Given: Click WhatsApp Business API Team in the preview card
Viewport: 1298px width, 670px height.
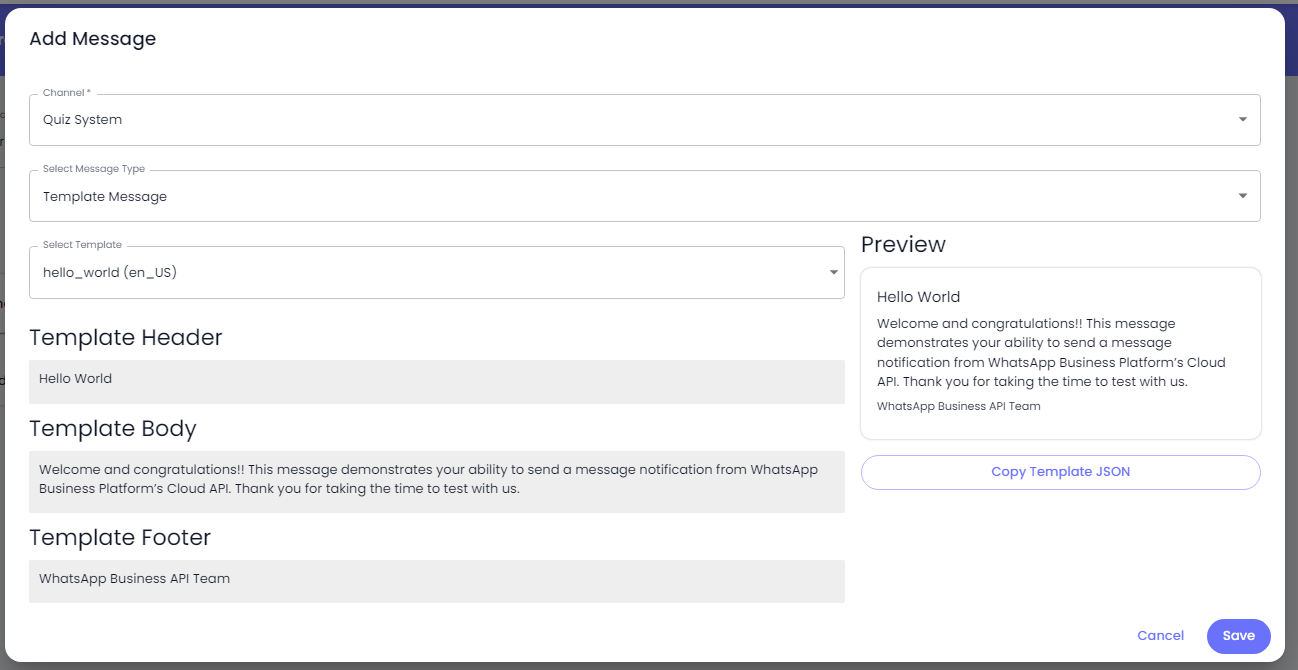Looking at the screenshot, I should pos(958,407).
